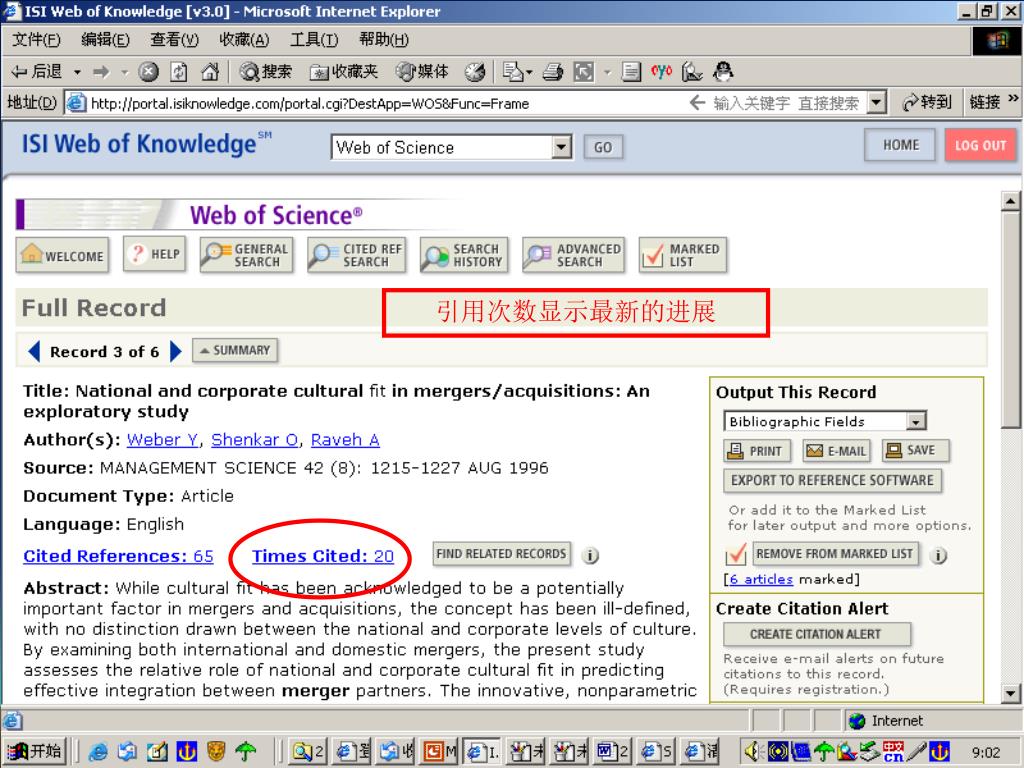Screen dimensions: 1024x768
Task: Go to previous record with left arrow
Action: coord(34,351)
